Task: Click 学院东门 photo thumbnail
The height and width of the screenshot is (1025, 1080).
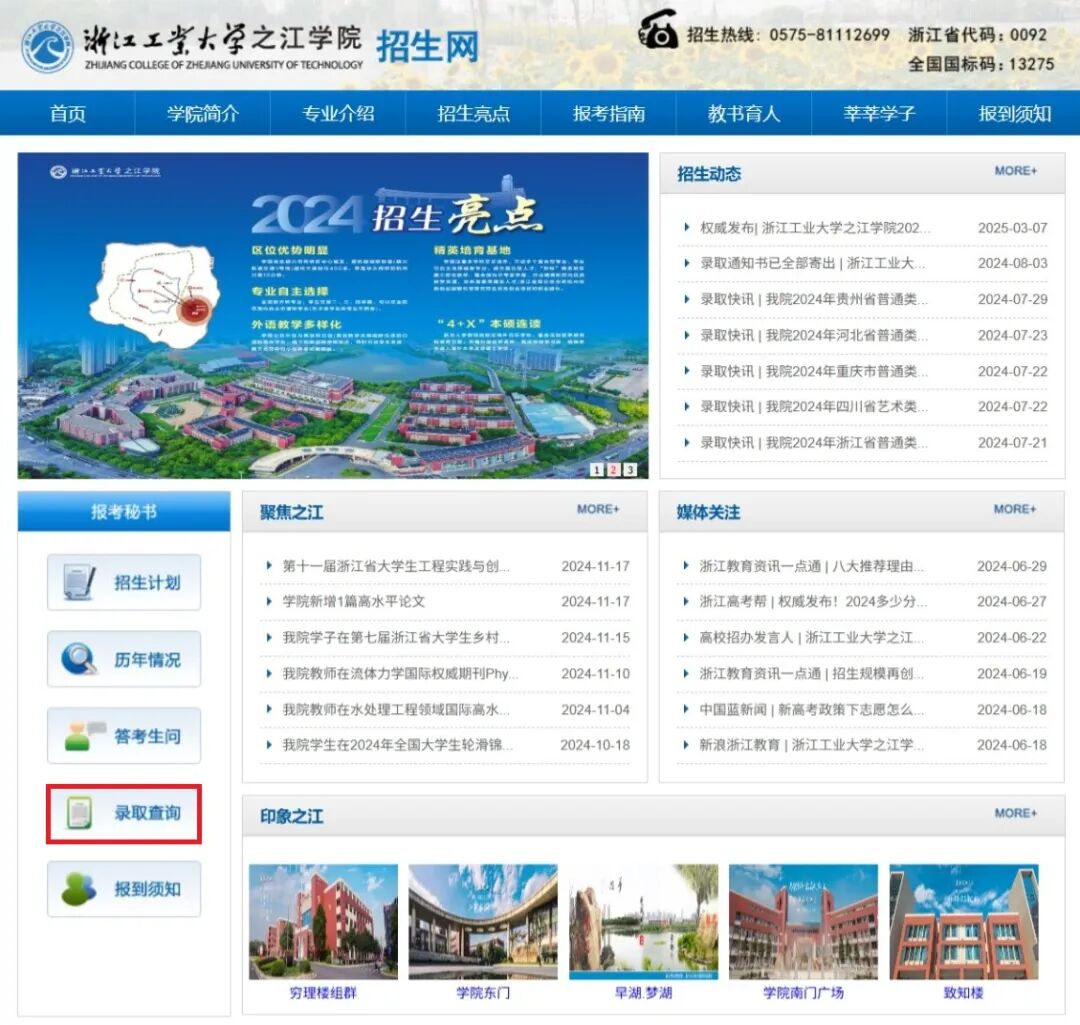Action: (x=483, y=922)
